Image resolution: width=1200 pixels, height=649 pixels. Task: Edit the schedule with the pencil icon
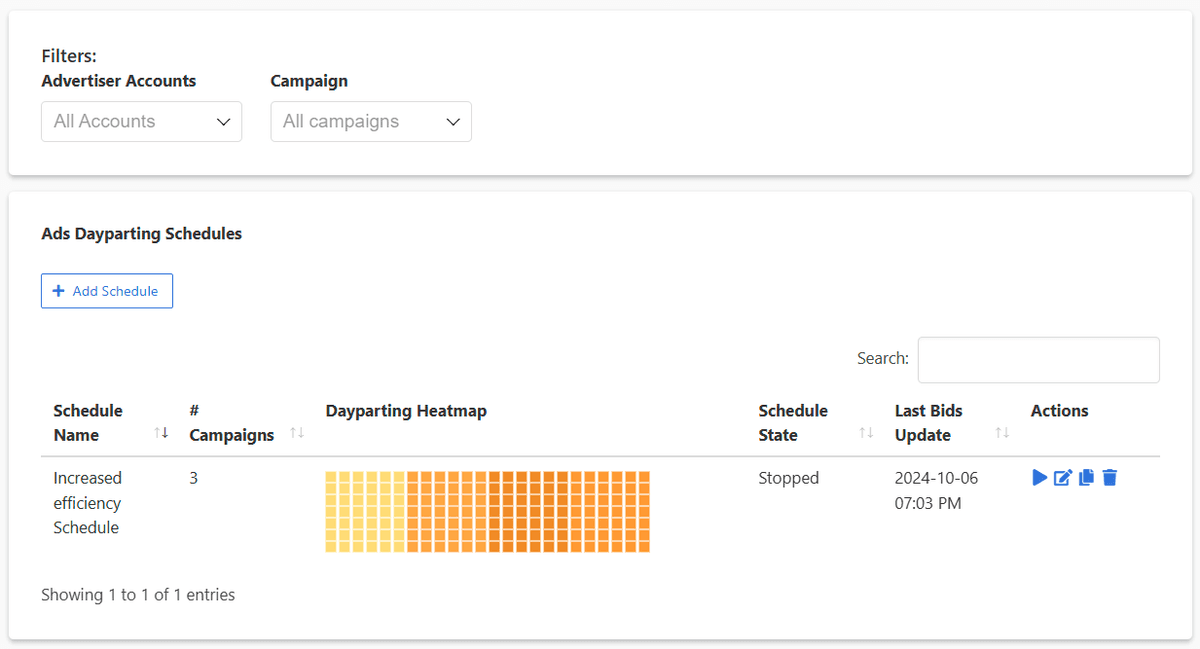point(1062,477)
